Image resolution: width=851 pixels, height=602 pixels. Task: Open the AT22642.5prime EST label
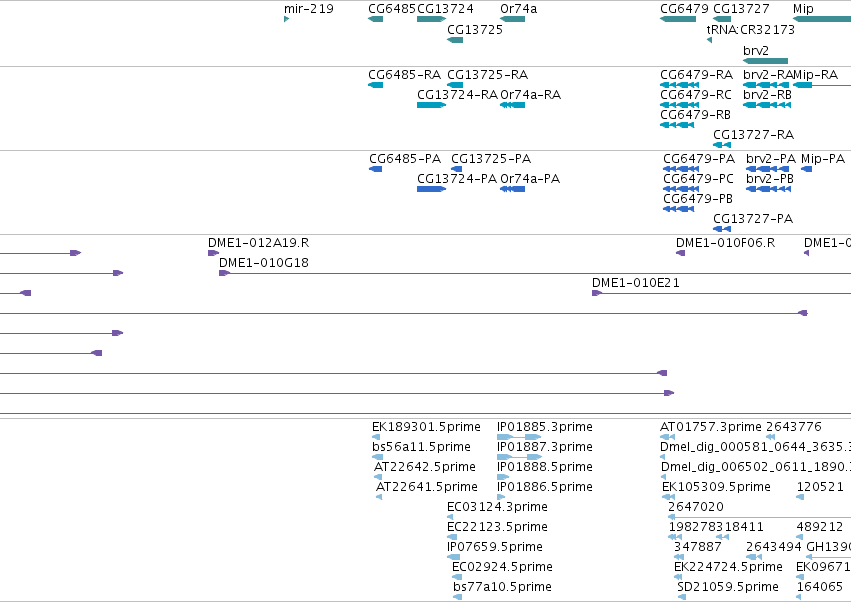(424, 467)
